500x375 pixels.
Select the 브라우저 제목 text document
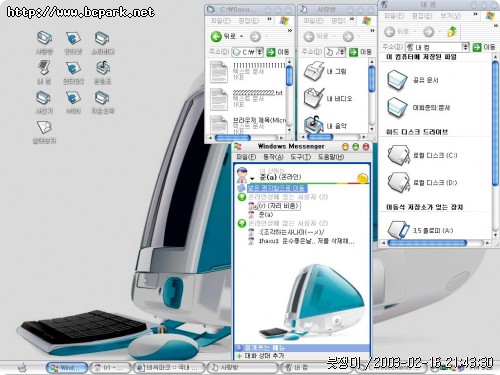247,125
